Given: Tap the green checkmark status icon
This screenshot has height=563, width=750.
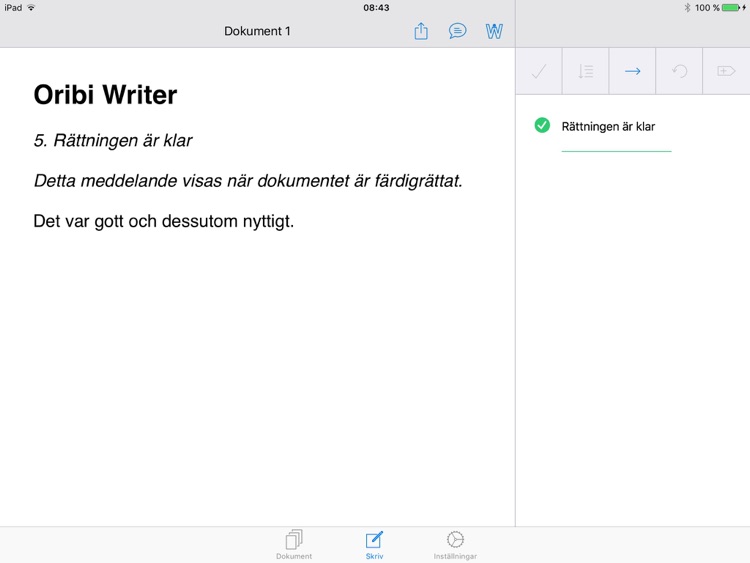Looking at the screenshot, I should coord(542,125).
